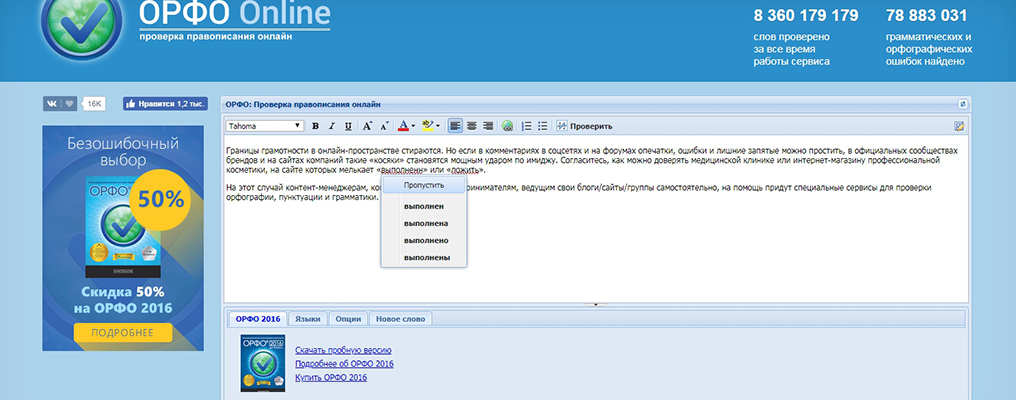This screenshot has height=400, width=1016.
Task: Click the misspelled word «ложить» in text
Action: (467, 170)
